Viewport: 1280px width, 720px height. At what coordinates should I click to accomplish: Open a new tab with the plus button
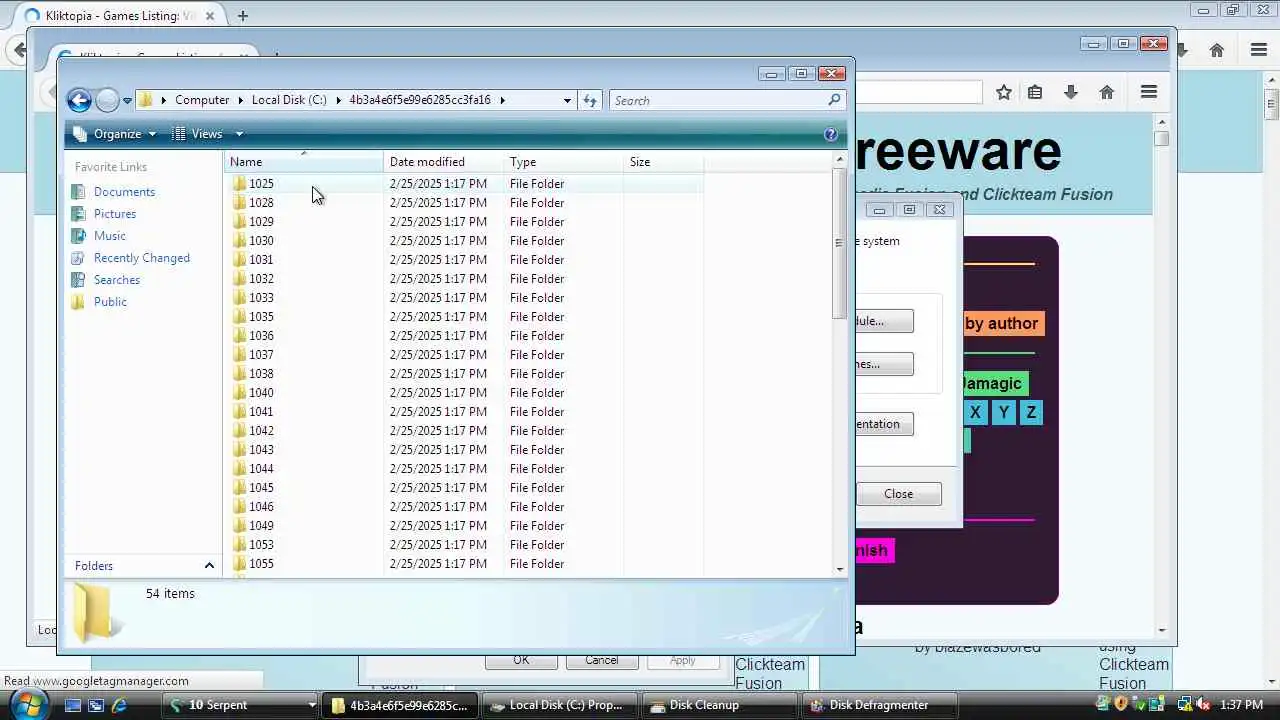[x=243, y=16]
